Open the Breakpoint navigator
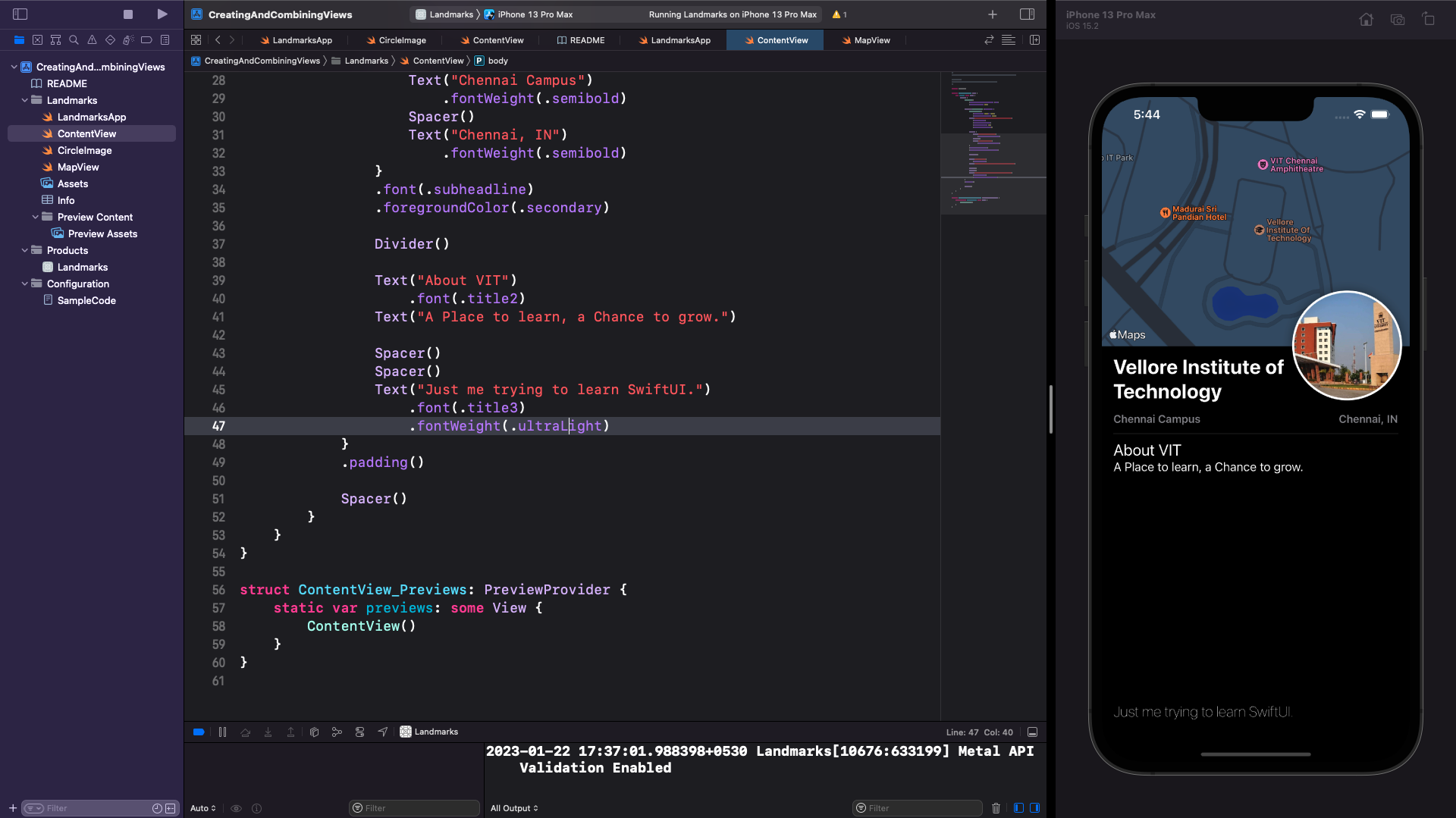The image size is (1456, 818). 146,39
